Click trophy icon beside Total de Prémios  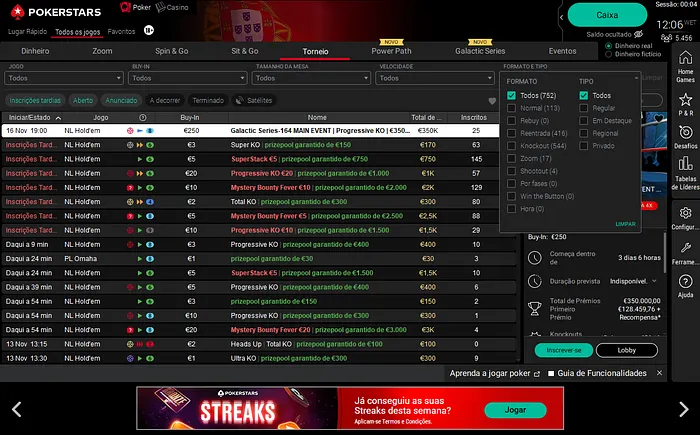pyautogui.click(x=535, y=309)
